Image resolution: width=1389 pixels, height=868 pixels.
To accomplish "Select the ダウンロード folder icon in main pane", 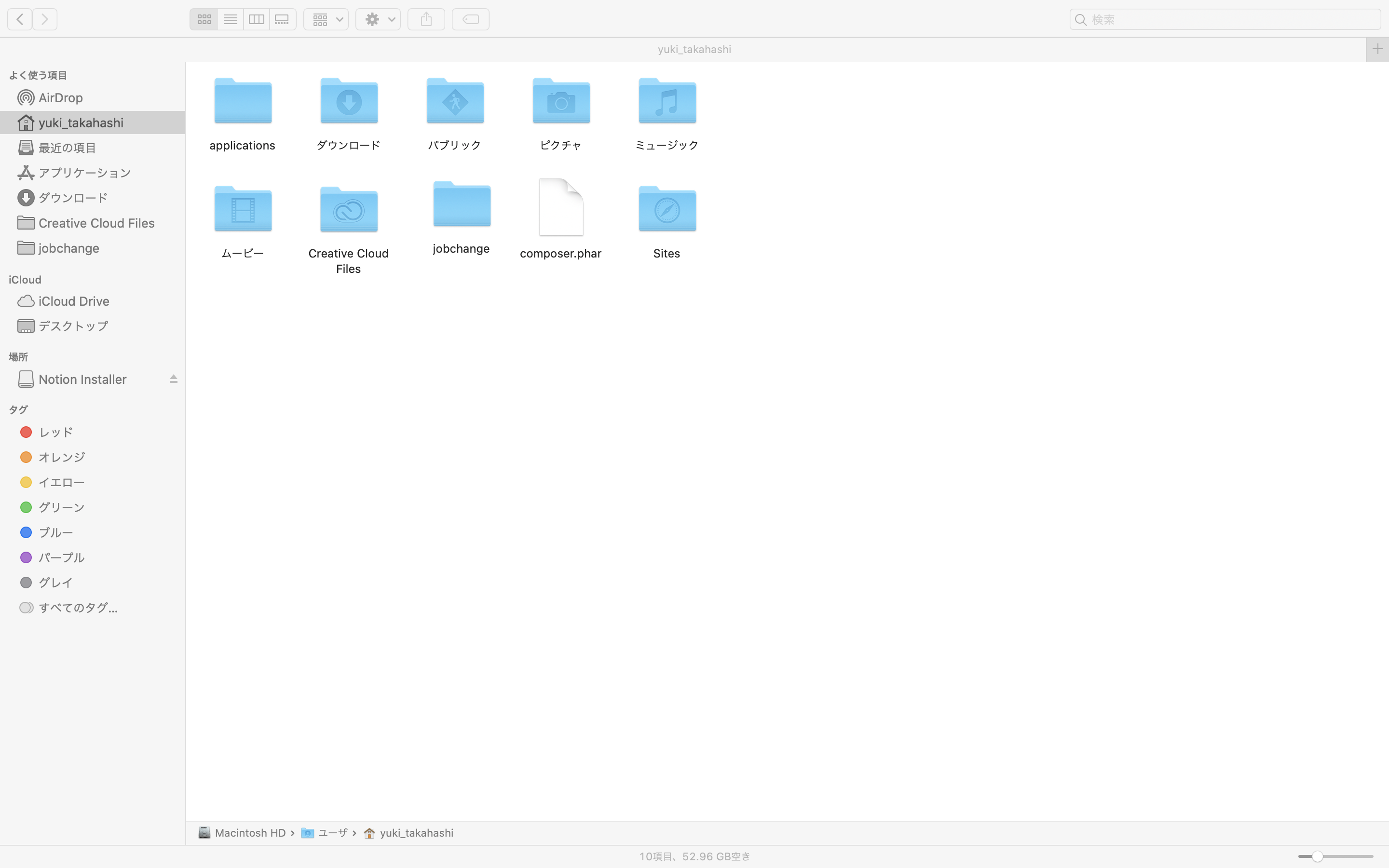I will click(349, 101).
